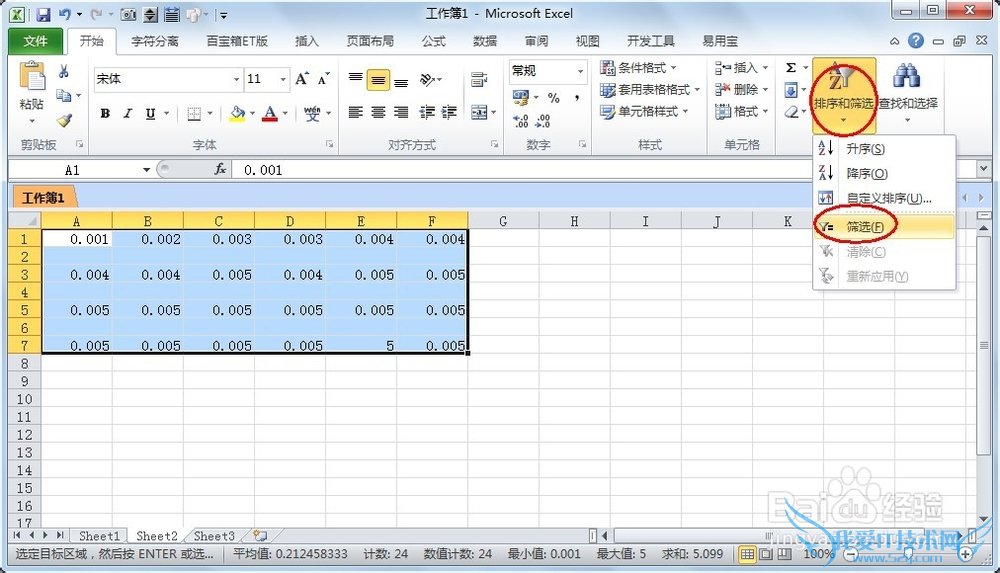Toggle Underline formatting
This screenshot has width=1000, height=573.
coord(151,114)
